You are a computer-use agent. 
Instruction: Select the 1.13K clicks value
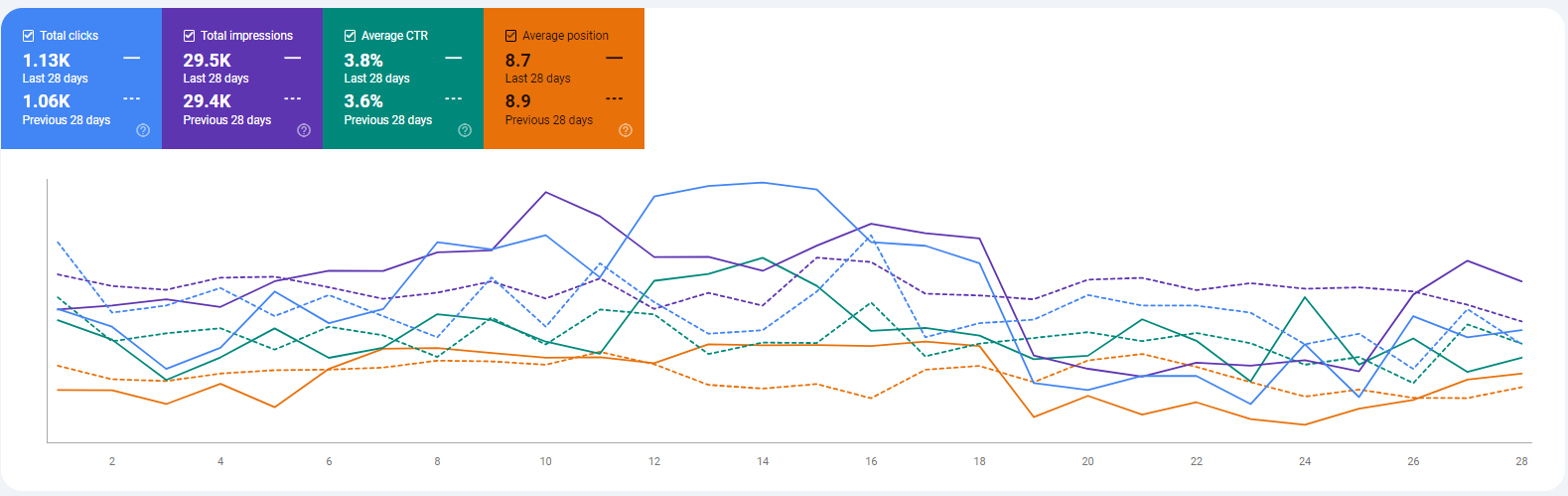pos(47,61)
